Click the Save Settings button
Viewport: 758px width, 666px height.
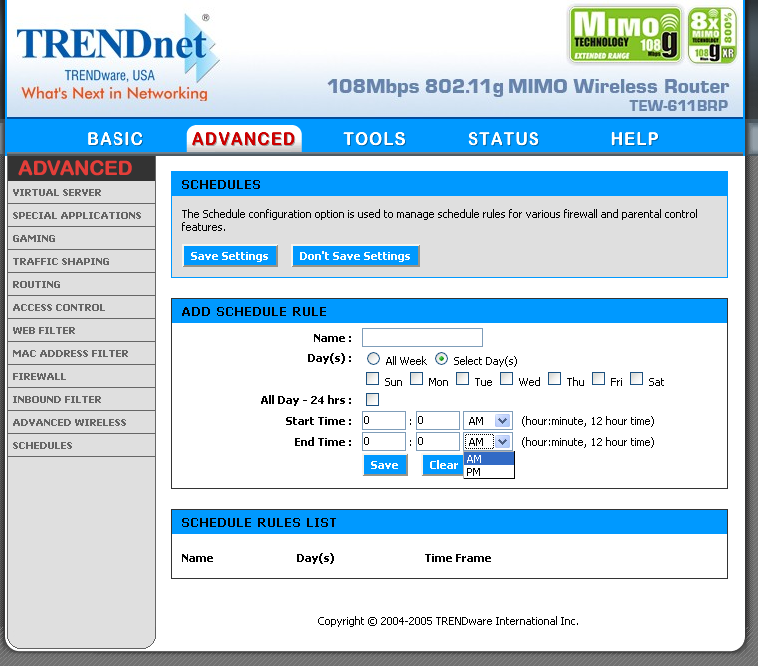230,256
